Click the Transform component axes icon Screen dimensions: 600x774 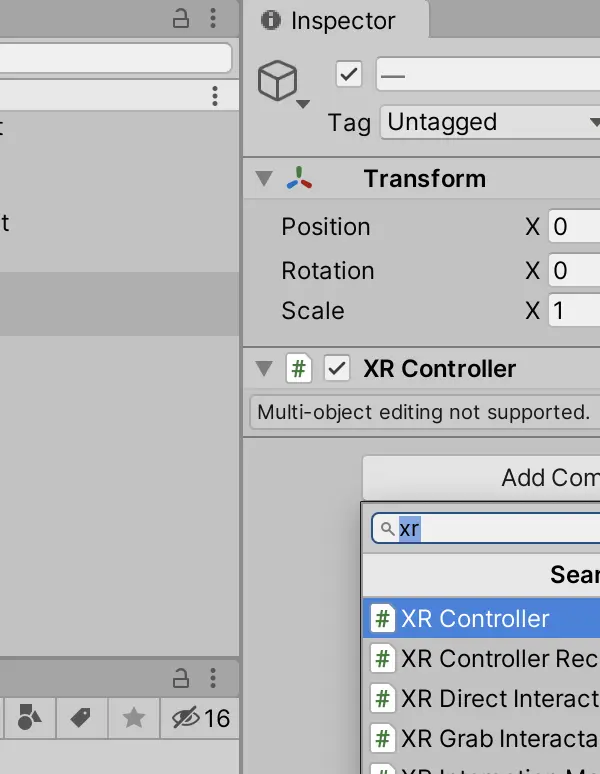coord(299,178)
